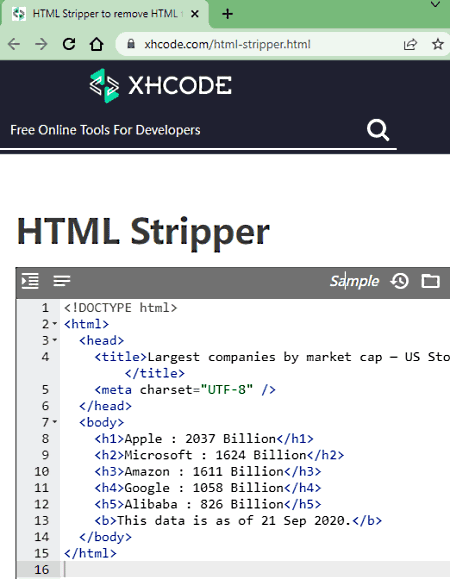Collapse the body tag fold arrow on line 7
Image resolution: width=450 pixels, height=579 pixels.
coord(55,422)
